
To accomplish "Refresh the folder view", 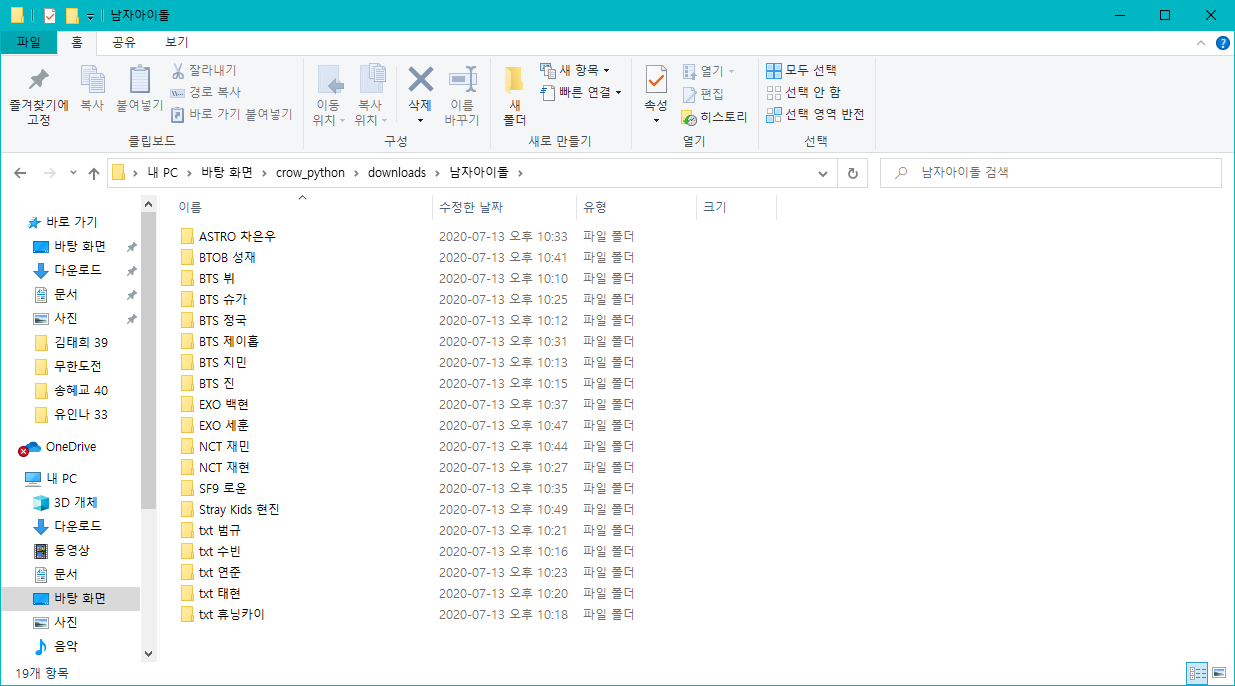I will [852, 173].
